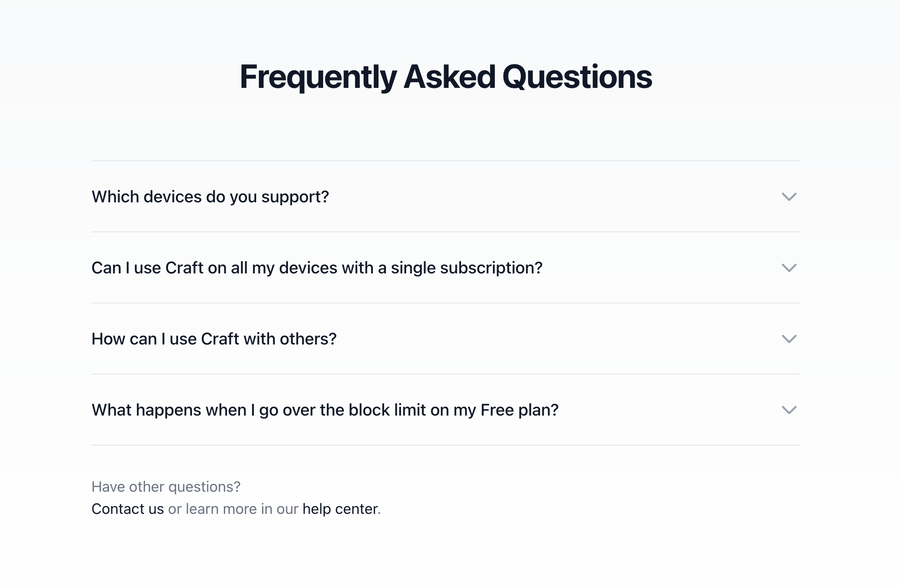The image size is (900, 587).
Task: Click the "Frequently Asked Questions" heading
Action: pyautogui.click(x=445, y=76)
